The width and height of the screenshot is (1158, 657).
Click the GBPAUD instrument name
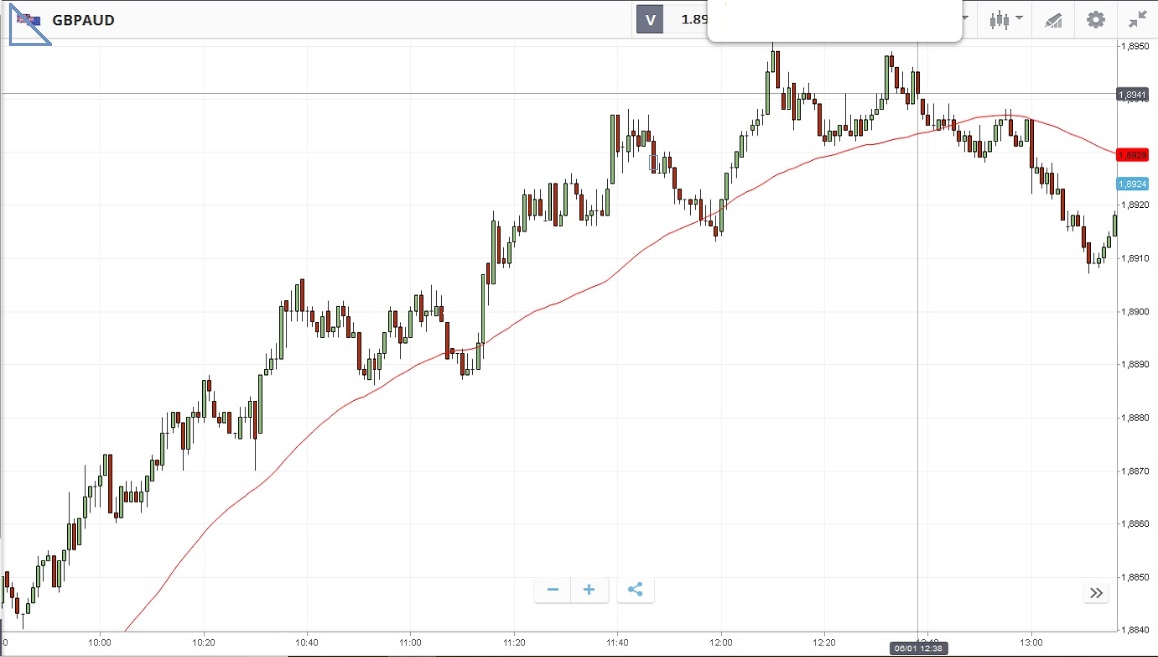83,20
